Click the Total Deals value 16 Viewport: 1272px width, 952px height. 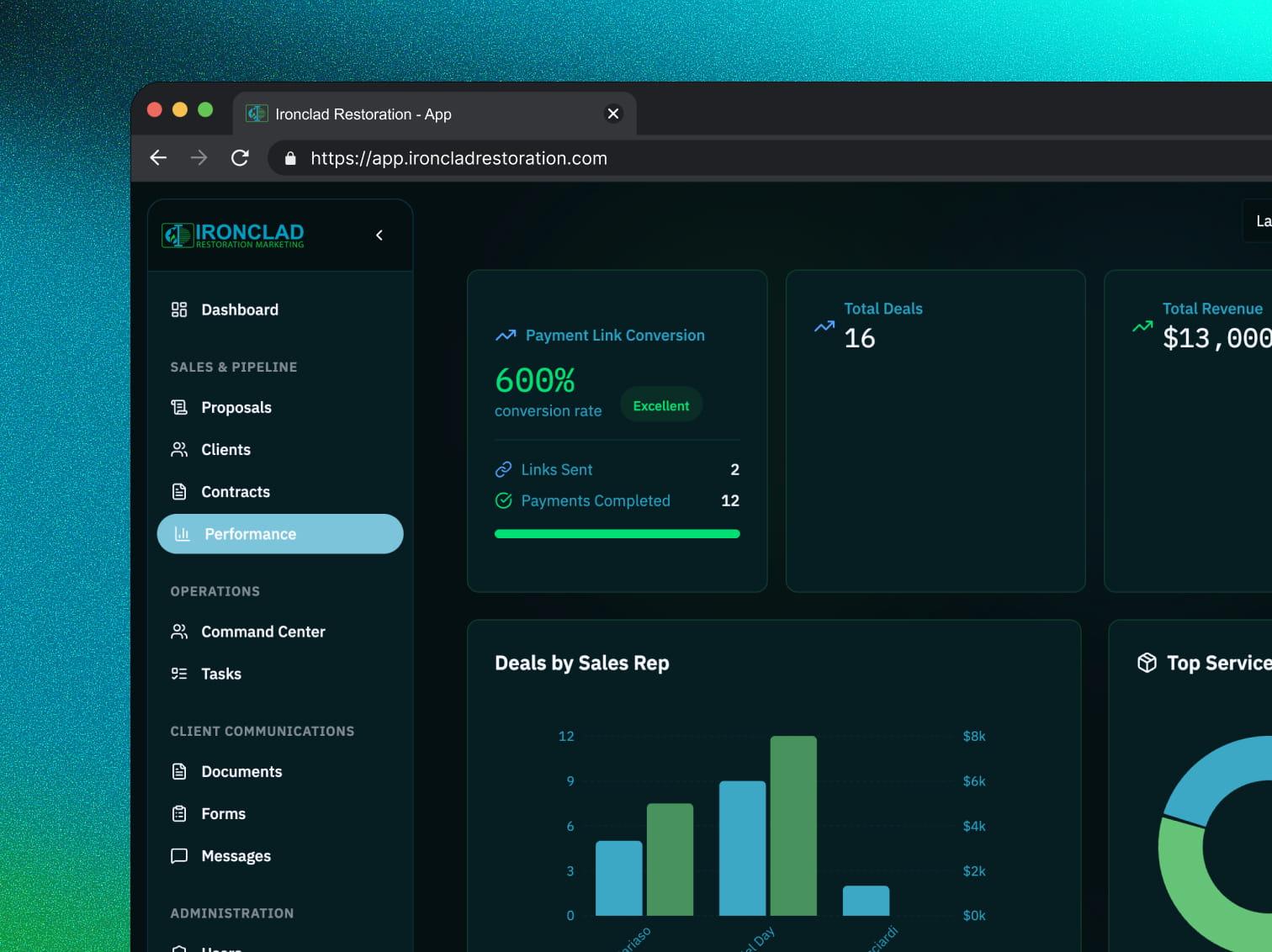[860, 338]
